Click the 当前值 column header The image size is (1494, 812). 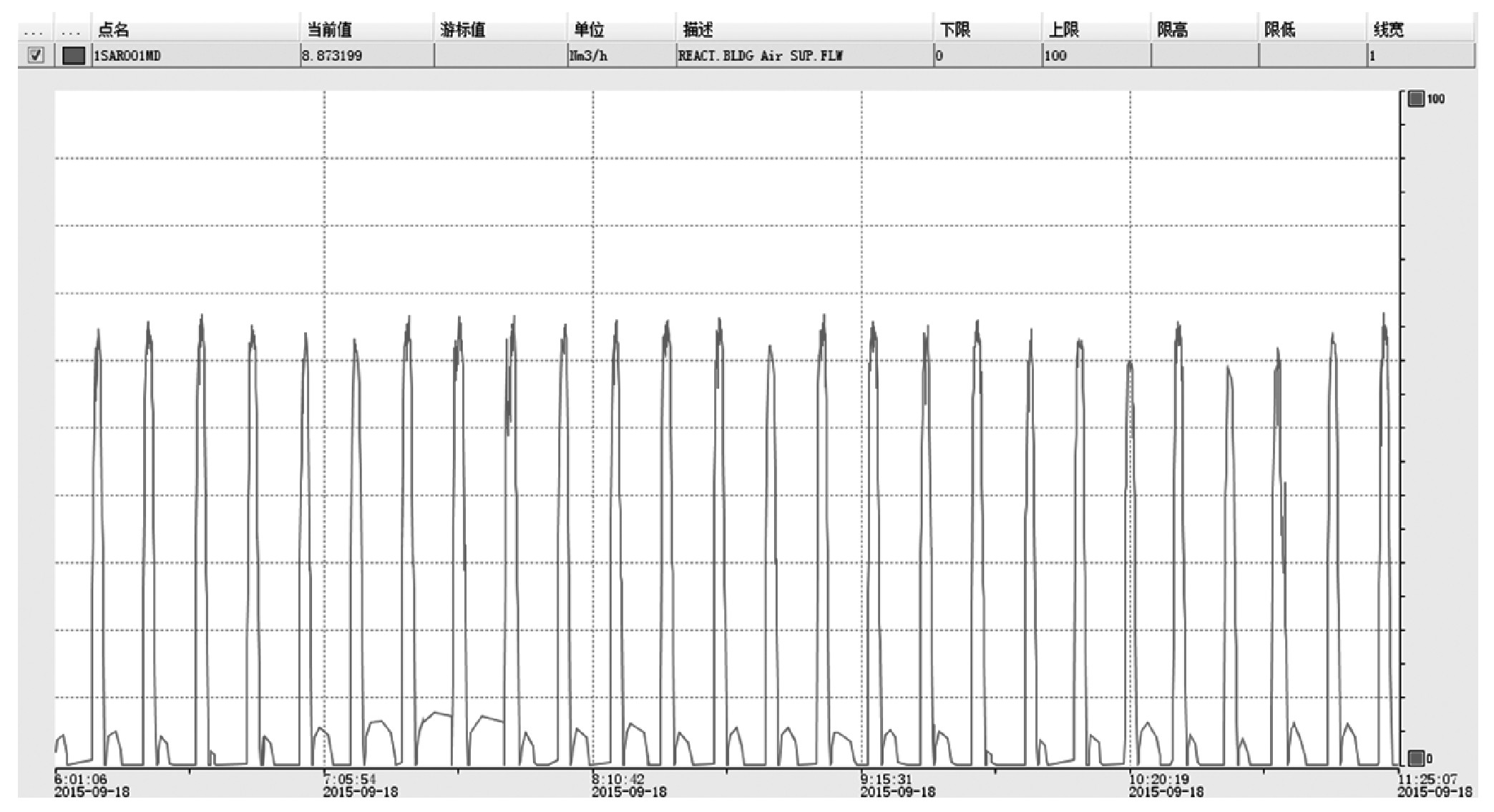point(330,30)
